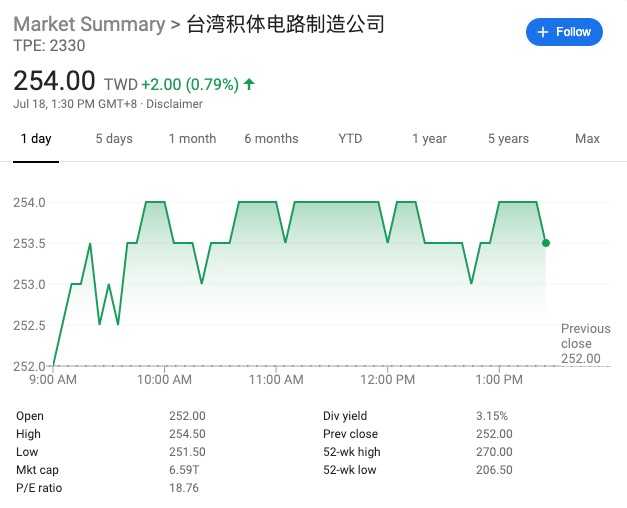
Task: Click the Previous close 252.00 label
Action: click(585, 344)
